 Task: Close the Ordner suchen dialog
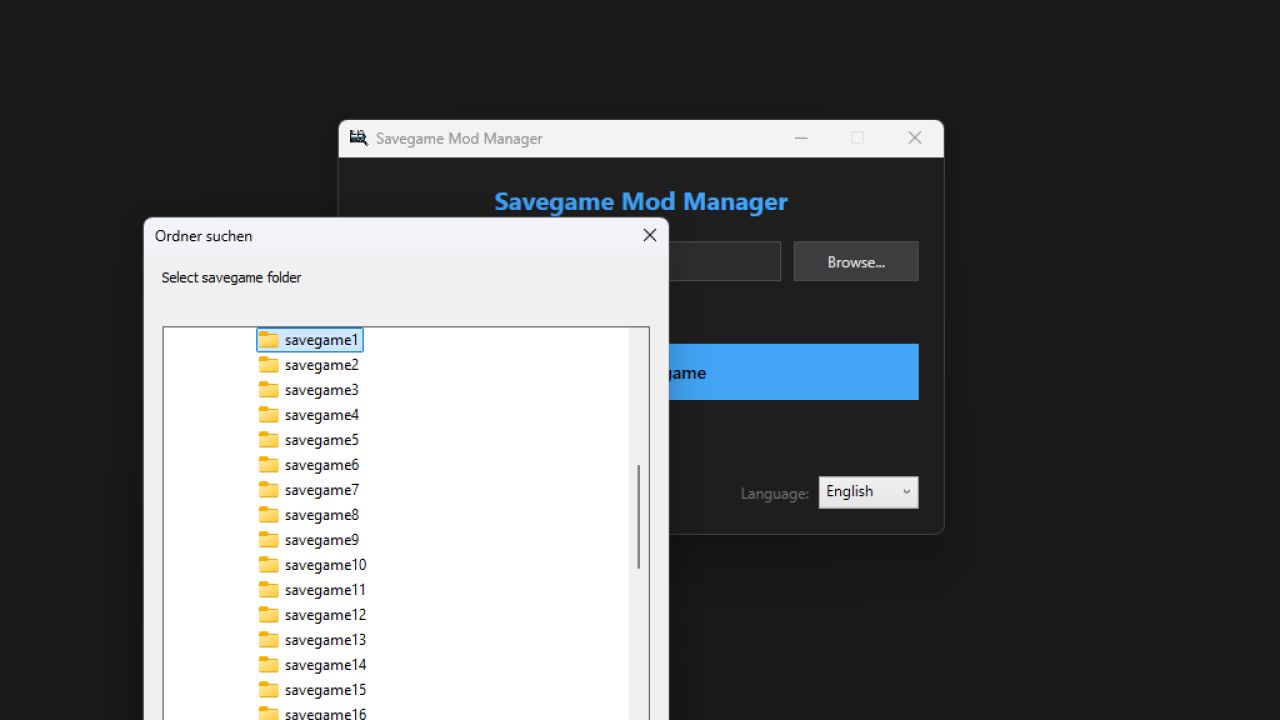click(649, 235)
